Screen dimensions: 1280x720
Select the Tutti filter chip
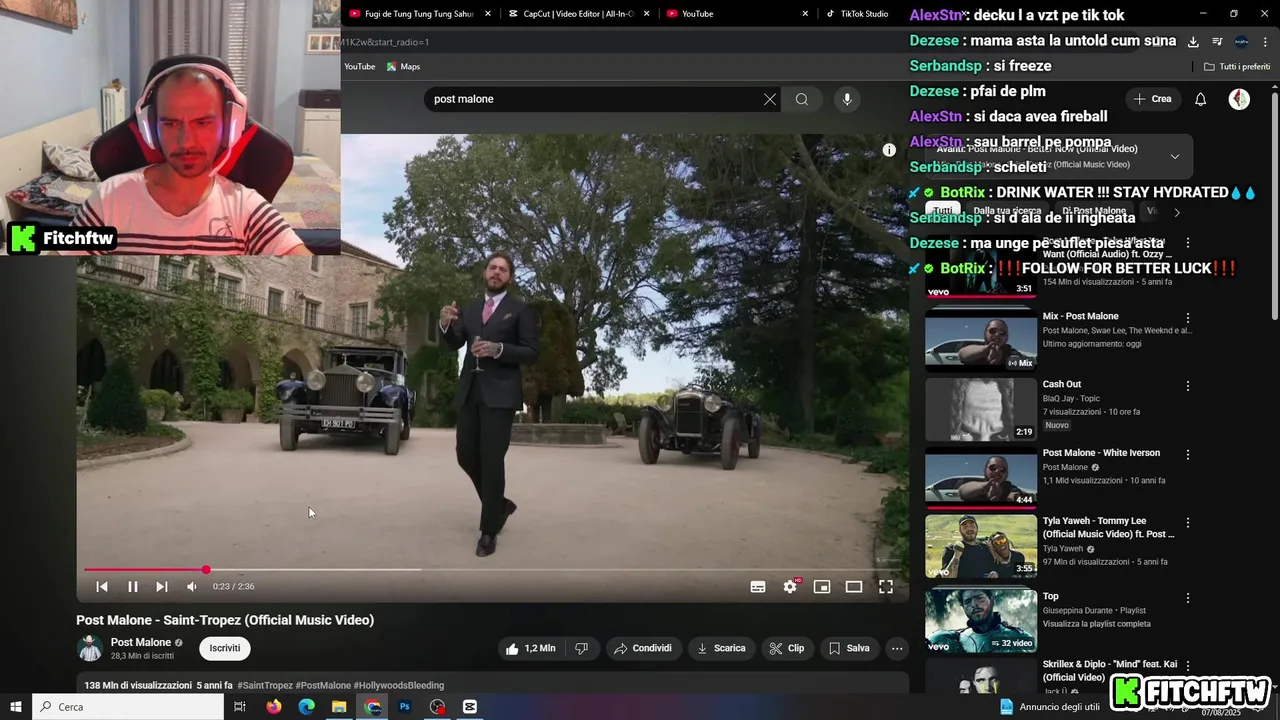pyautogui.click(x=943, y=211)
